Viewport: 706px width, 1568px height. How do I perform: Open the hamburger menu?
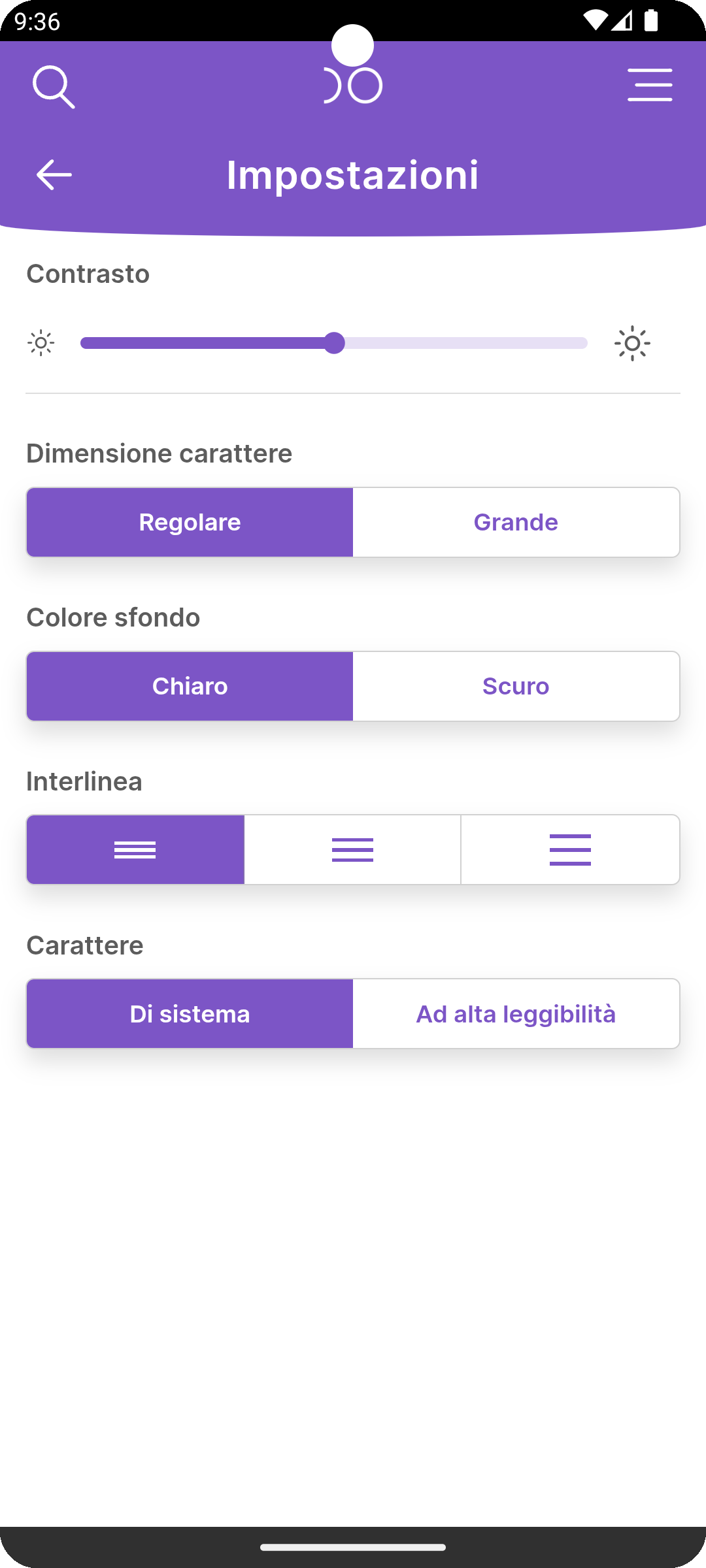pyautogui.click(x=650, y=85)
